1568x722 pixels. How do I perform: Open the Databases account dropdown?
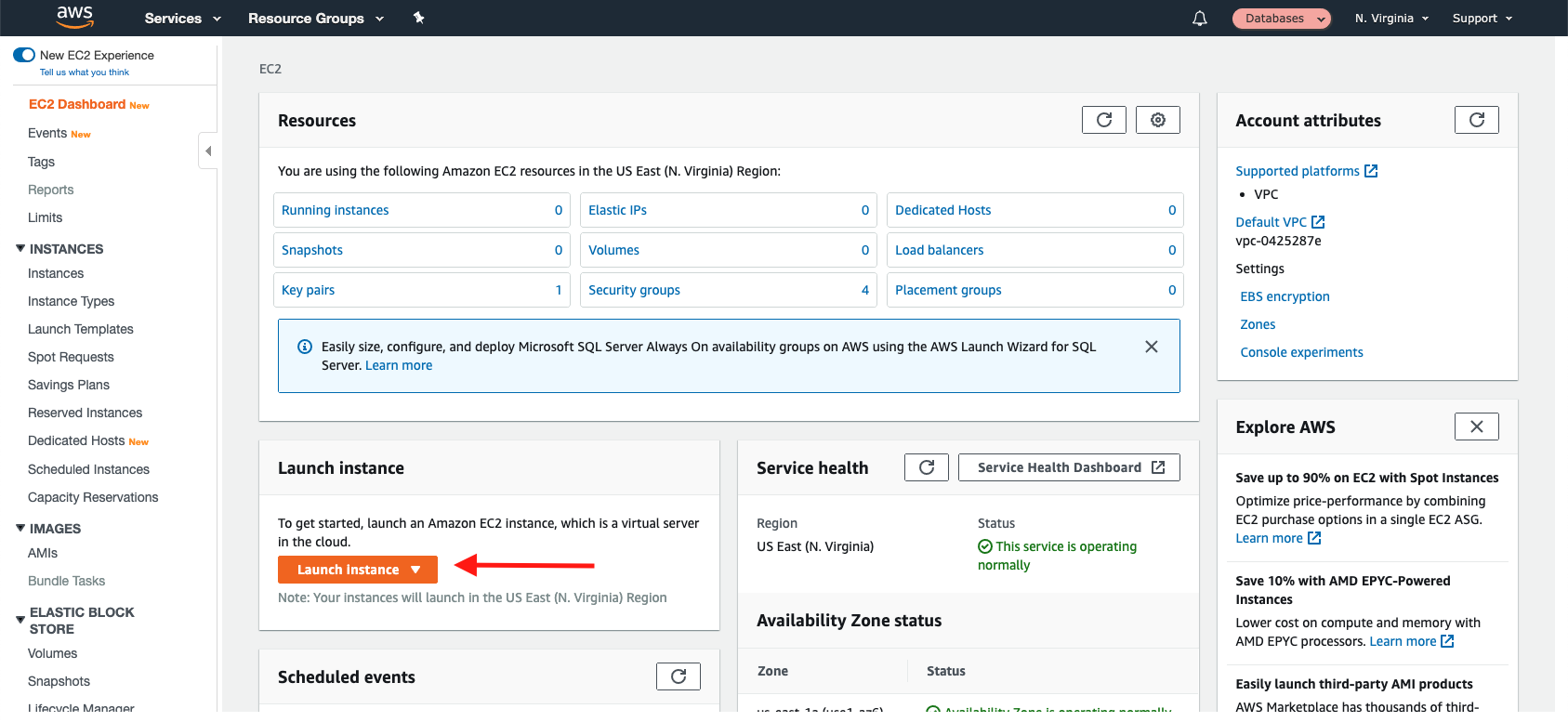(1282, 19)
